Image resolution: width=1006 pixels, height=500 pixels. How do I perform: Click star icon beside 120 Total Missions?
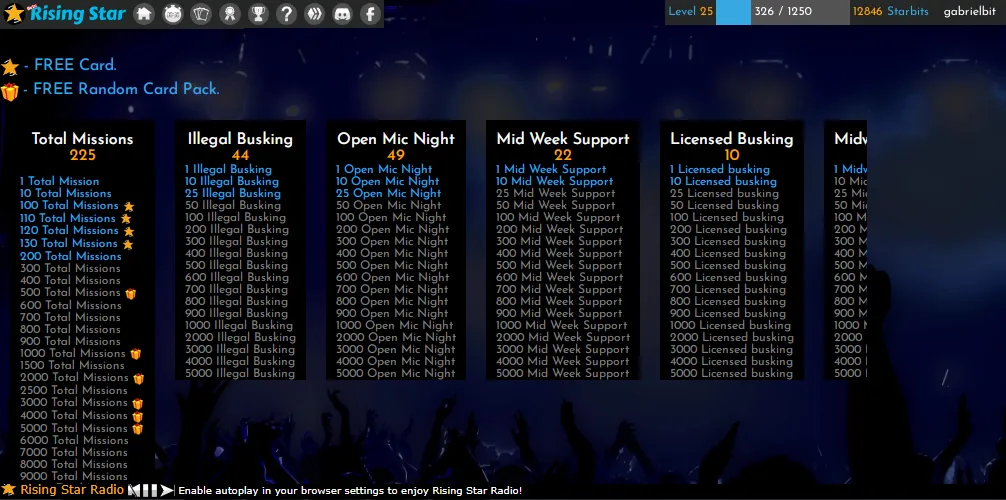click(129, 231)
